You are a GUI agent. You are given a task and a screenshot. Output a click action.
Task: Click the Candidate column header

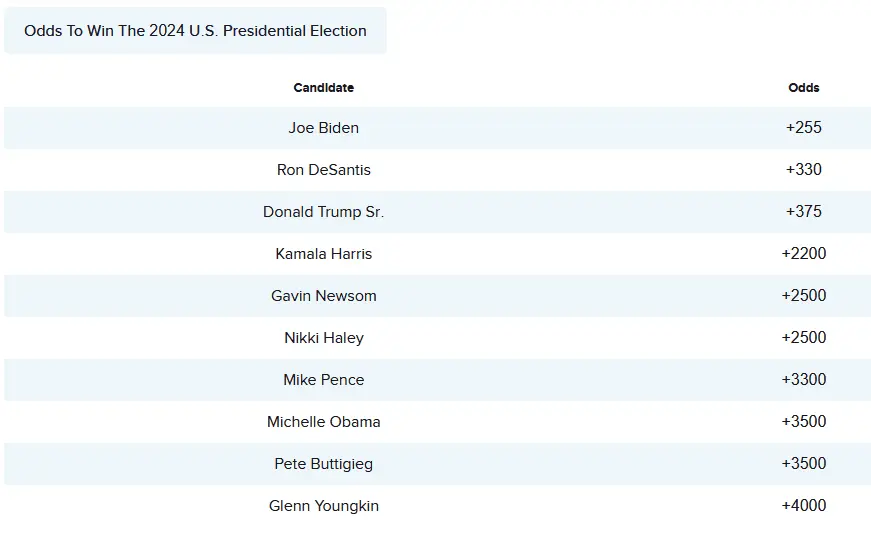click(x=323, y=88)
